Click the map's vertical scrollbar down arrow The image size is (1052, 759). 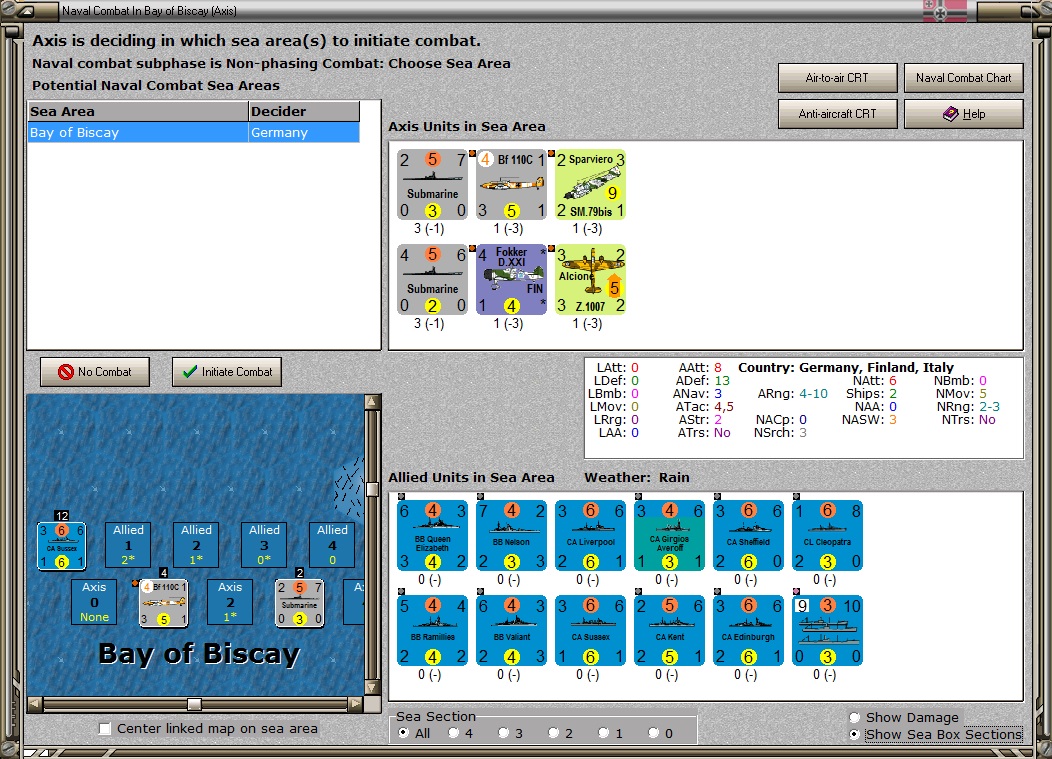point(372,687)
